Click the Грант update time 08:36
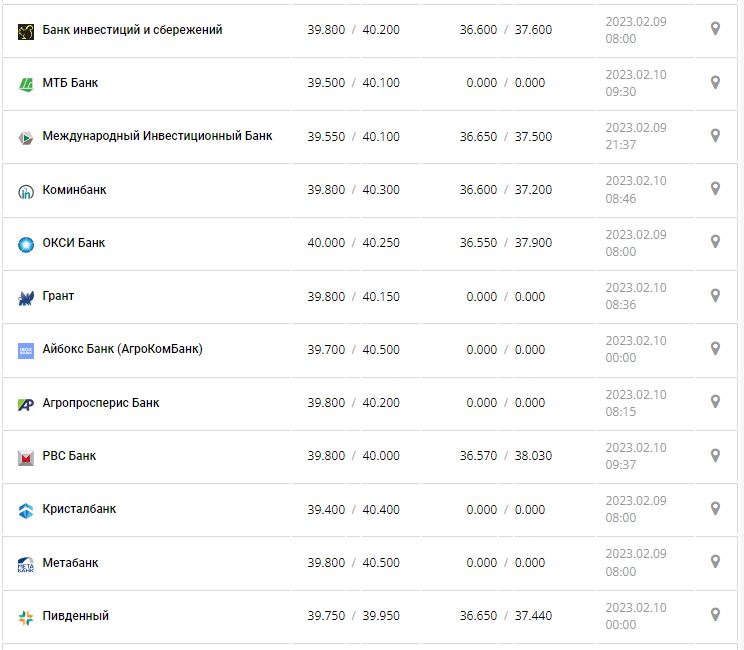Screen dimensions: 744x650 click(621, 305)
